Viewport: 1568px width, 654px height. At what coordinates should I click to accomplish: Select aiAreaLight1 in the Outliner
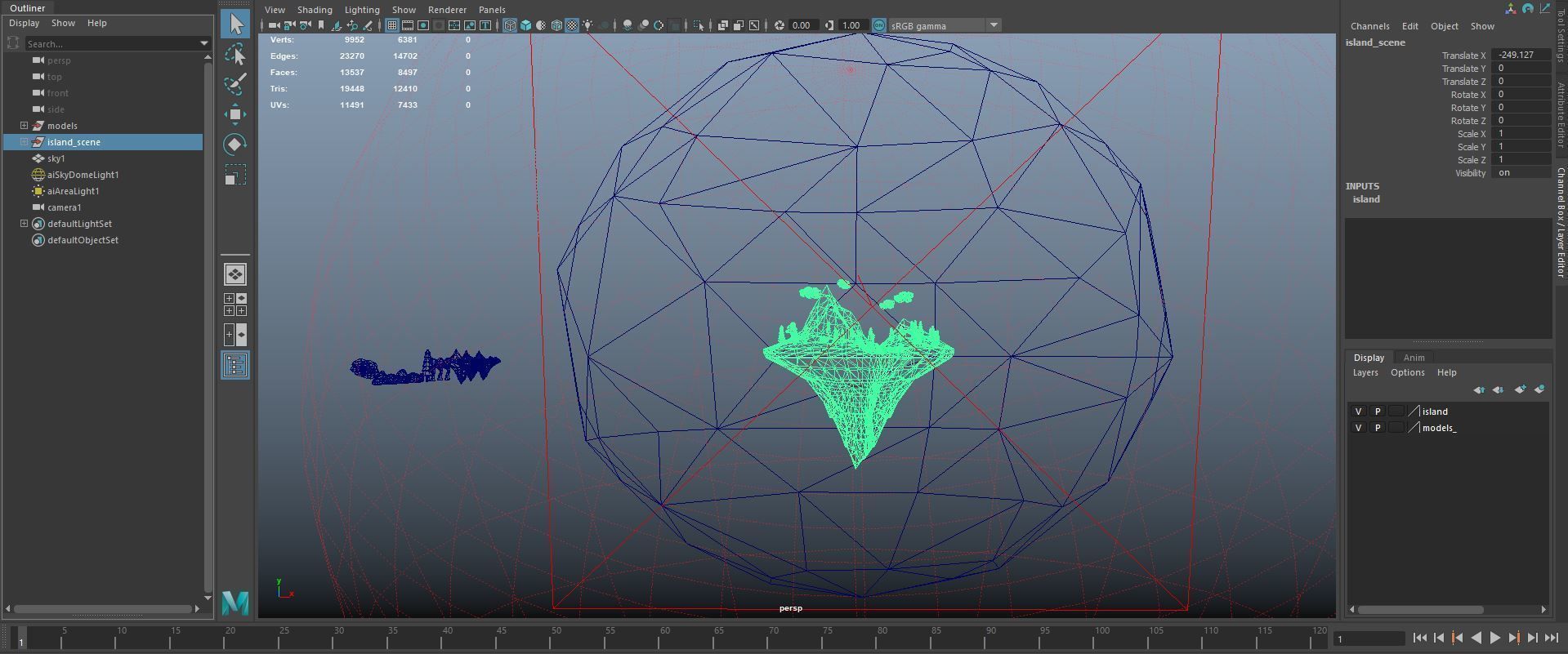coord(73,191)
